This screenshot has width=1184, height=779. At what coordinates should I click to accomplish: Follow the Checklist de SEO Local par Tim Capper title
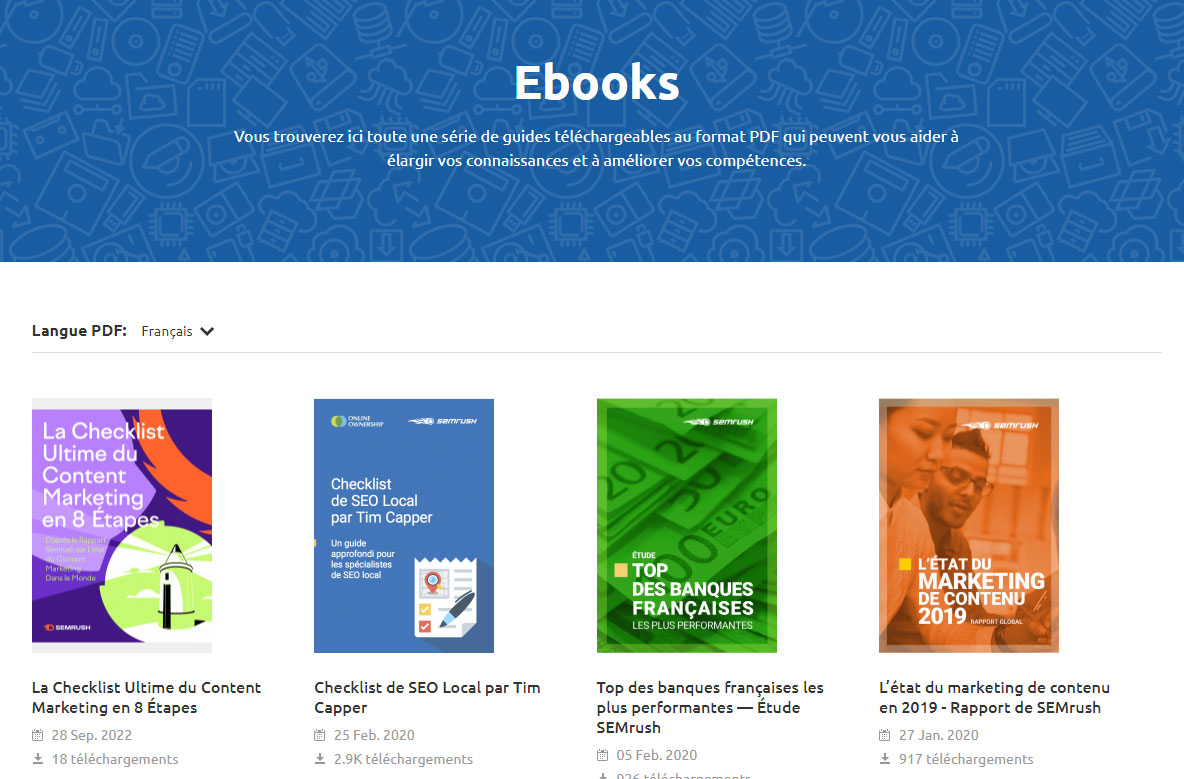[427, 697]
